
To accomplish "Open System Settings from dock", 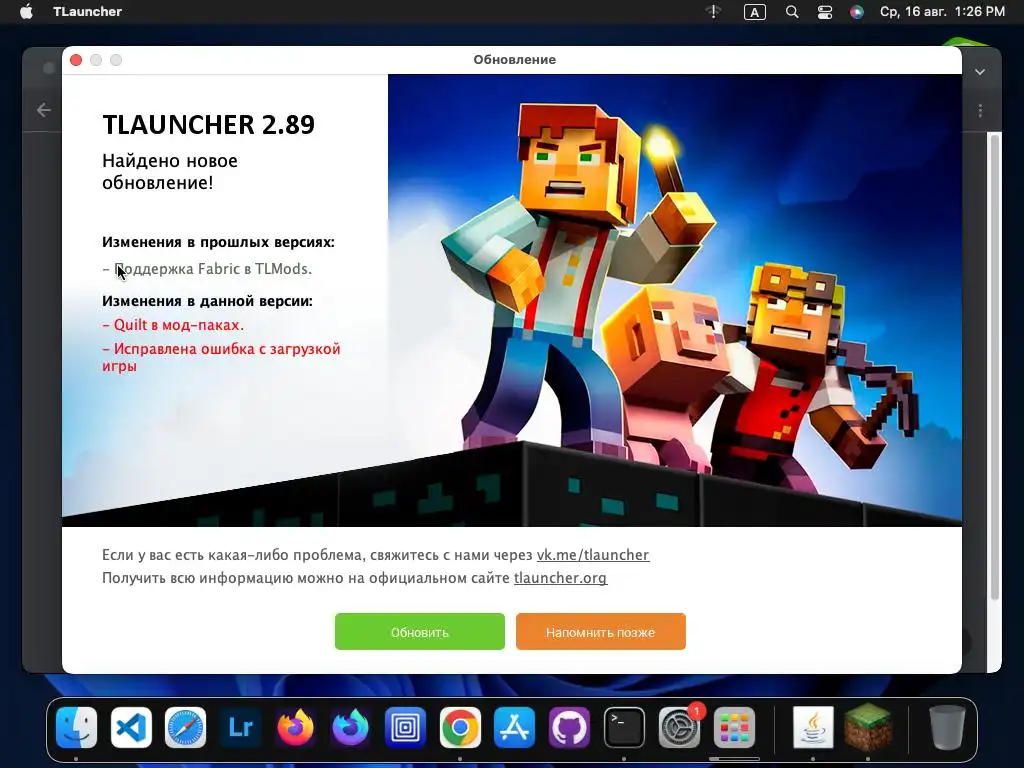I will click(679, 727).
